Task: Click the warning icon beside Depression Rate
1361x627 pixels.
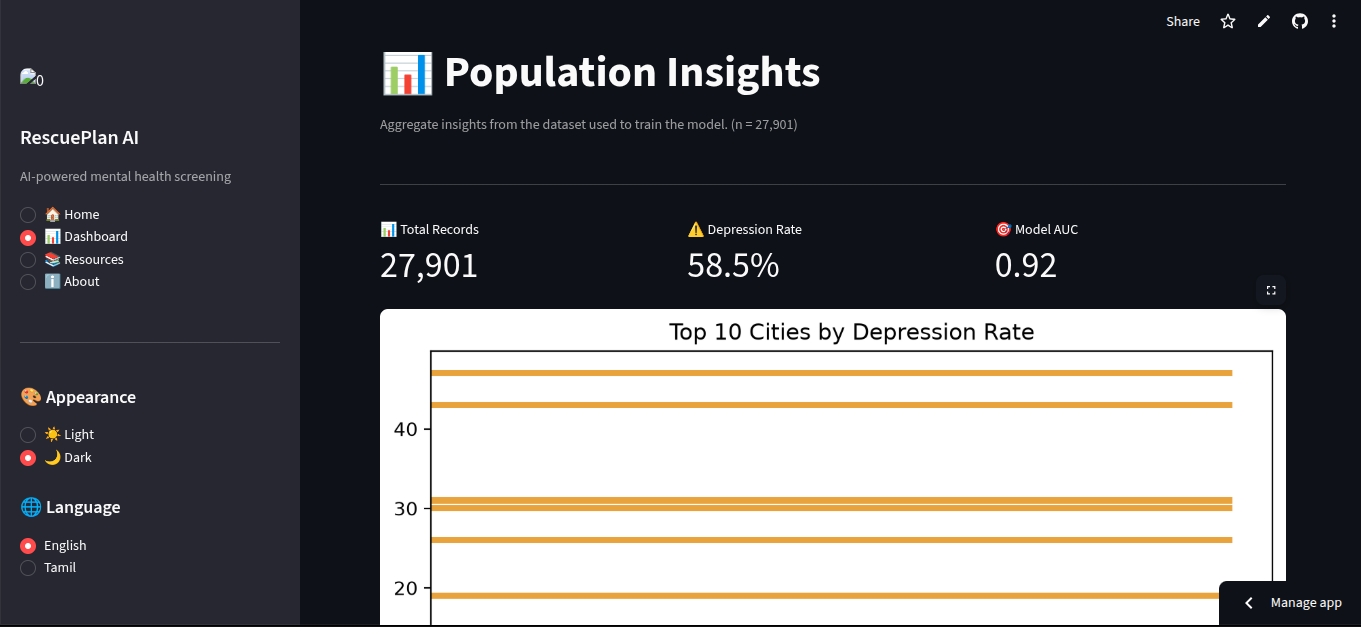Action: 696,229
